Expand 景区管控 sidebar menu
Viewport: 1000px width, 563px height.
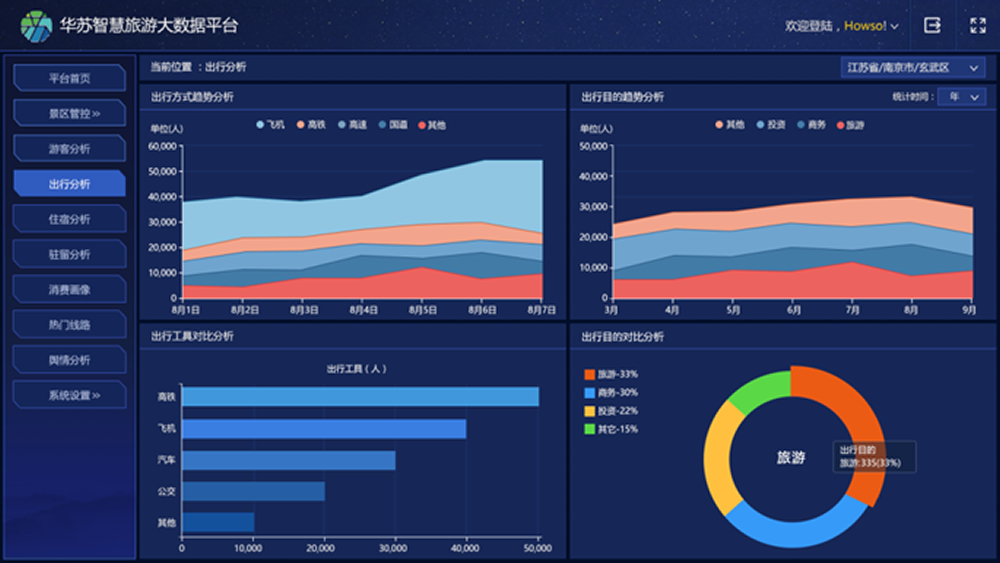[x=70, y=114]
